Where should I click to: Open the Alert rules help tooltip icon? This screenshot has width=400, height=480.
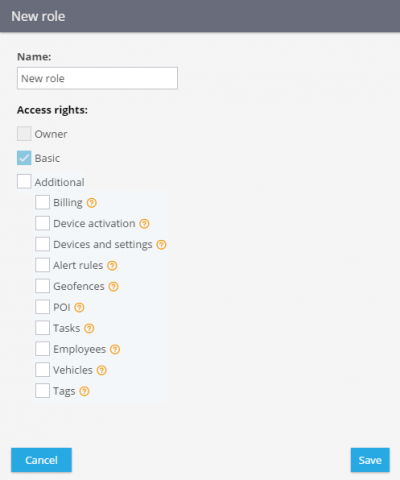click(x=112, y=266)
